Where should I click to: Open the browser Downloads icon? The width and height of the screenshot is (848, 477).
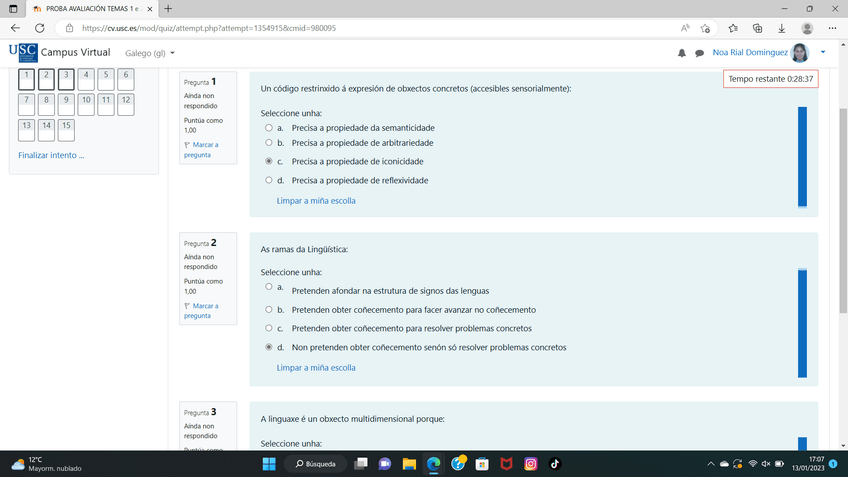781,28
